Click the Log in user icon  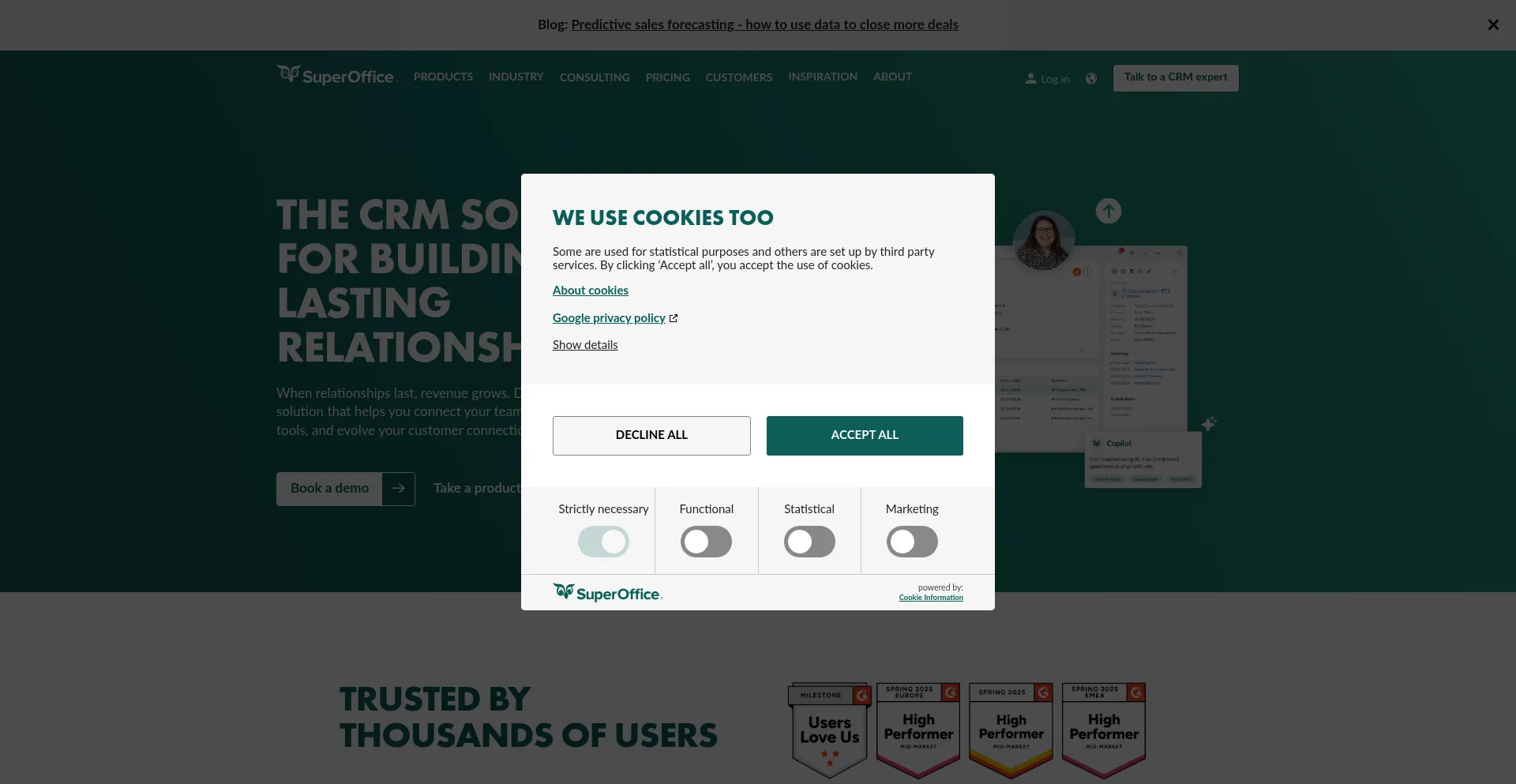[1030, 78]
